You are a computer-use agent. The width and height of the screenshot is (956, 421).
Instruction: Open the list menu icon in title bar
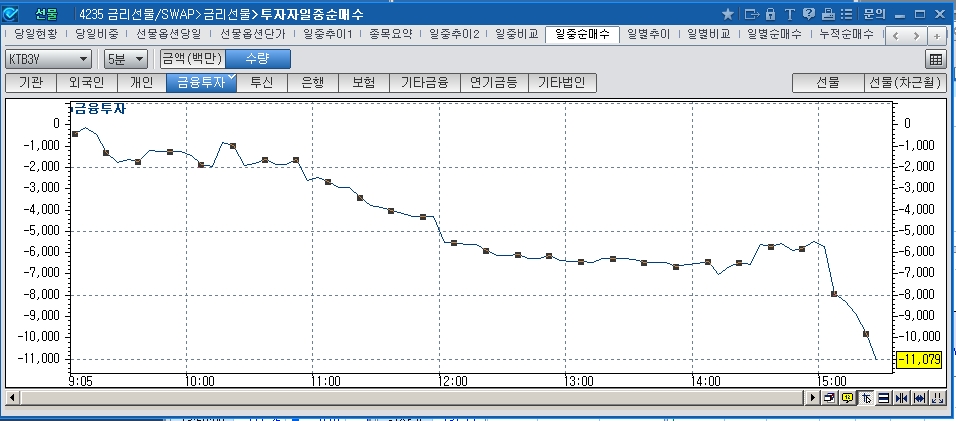[846, 13]
